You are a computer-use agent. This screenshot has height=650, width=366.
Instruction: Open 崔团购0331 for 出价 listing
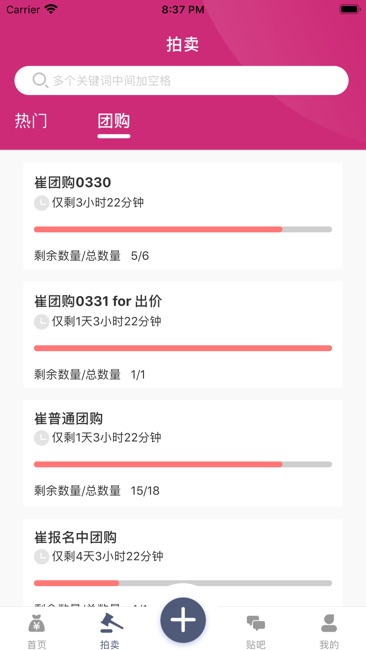pos(183,335)
